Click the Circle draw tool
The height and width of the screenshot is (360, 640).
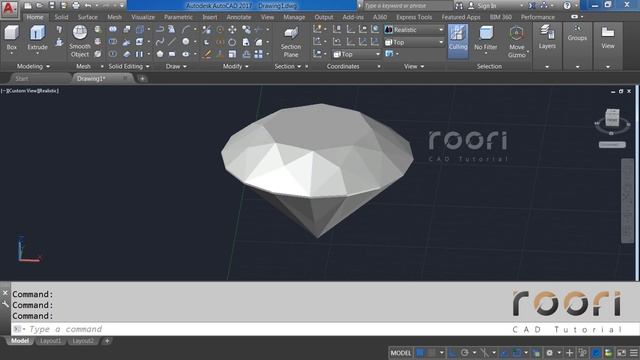pos(186,42)
